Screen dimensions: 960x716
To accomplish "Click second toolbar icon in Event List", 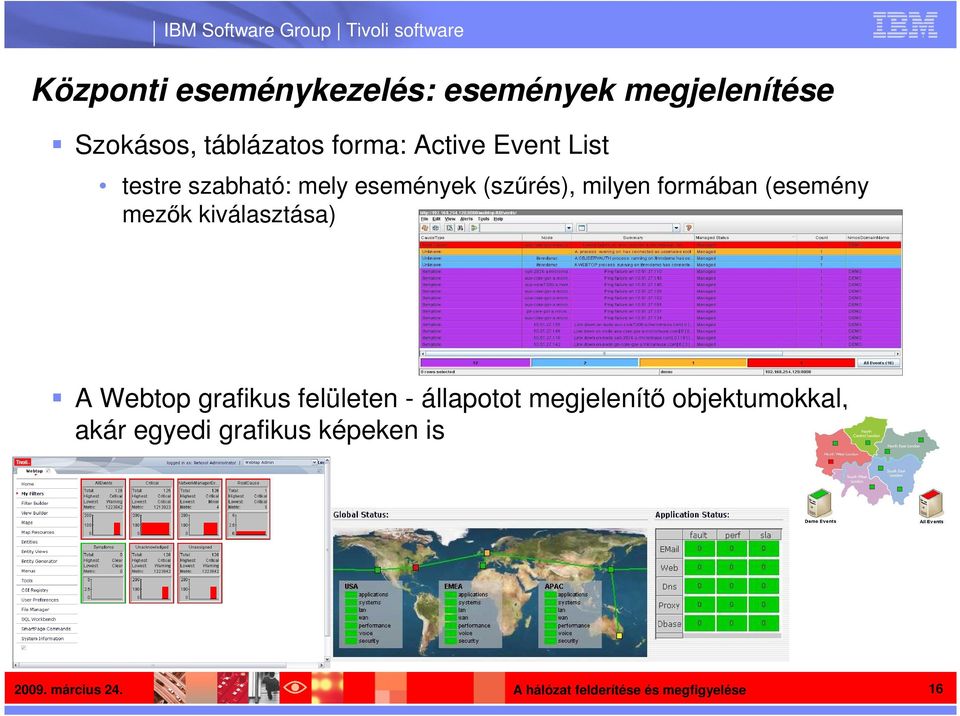I will tap(435, 228).
